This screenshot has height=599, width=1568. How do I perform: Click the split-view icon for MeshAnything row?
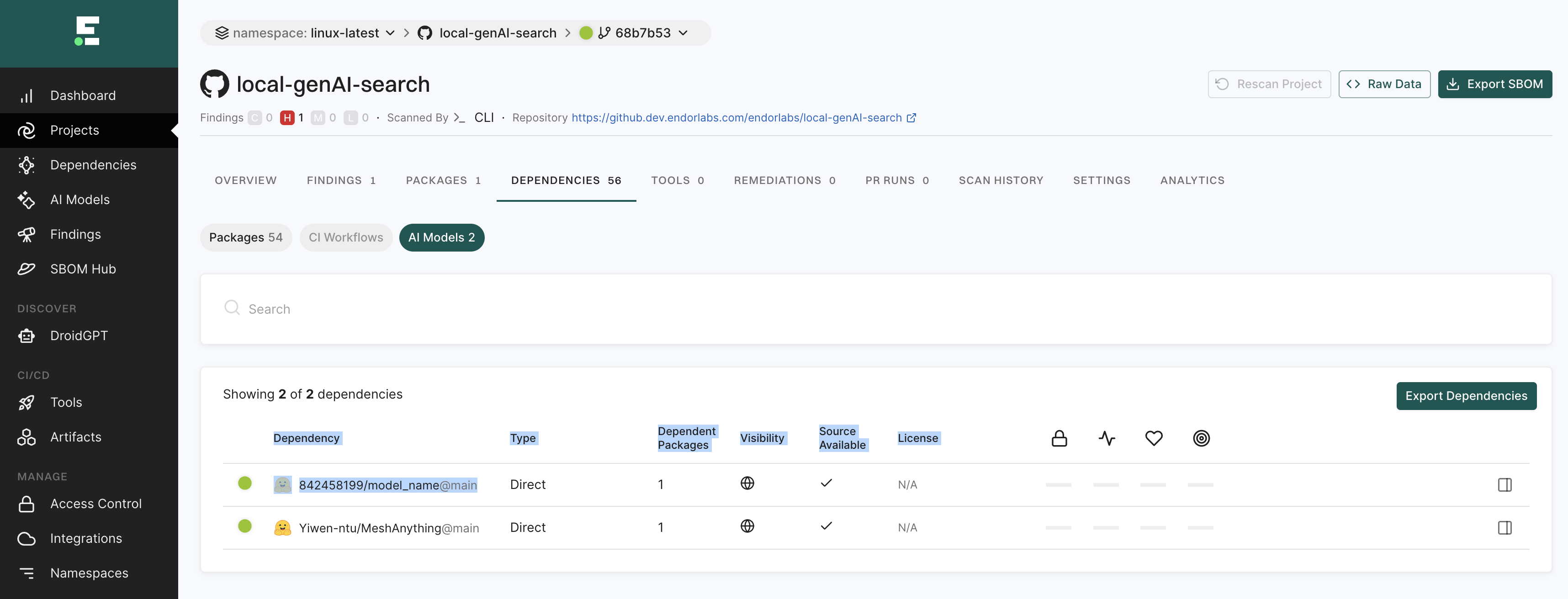(1505, 528)
